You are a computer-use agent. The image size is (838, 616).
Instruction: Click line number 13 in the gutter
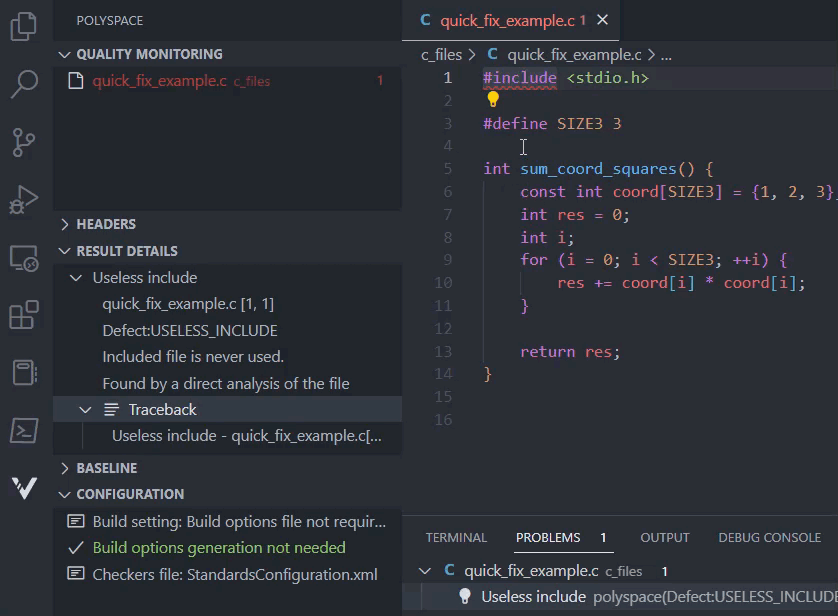(443, 352)
